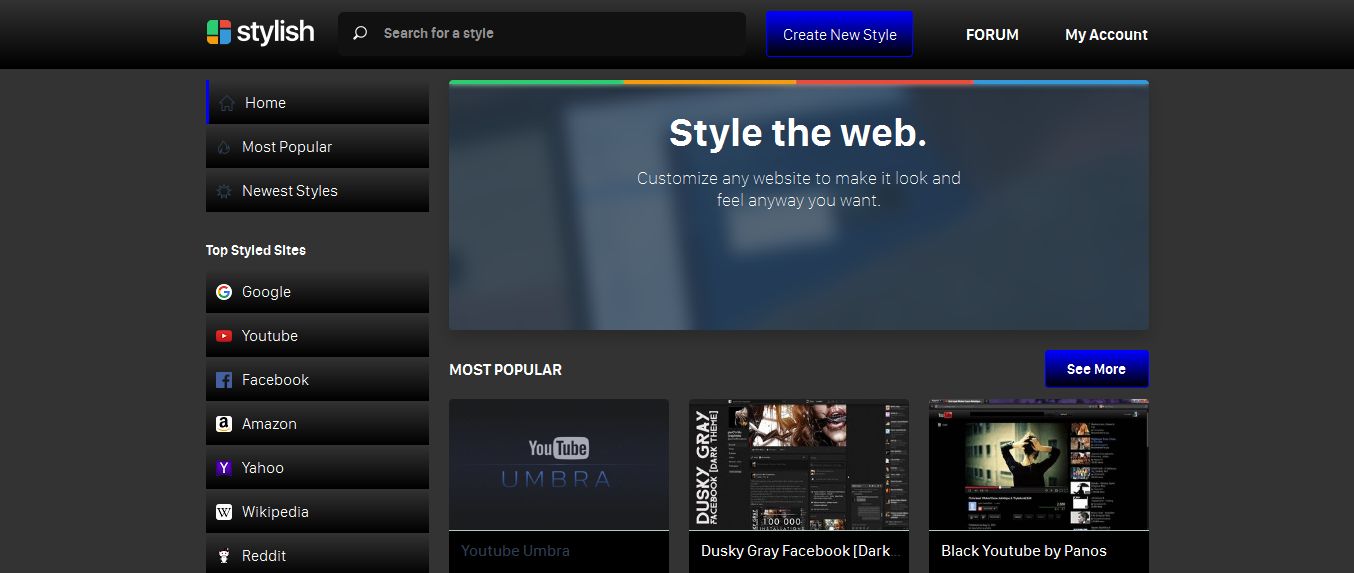Click the Home house icon
This screenshot has width=1354, height=573.
(227, 103)
